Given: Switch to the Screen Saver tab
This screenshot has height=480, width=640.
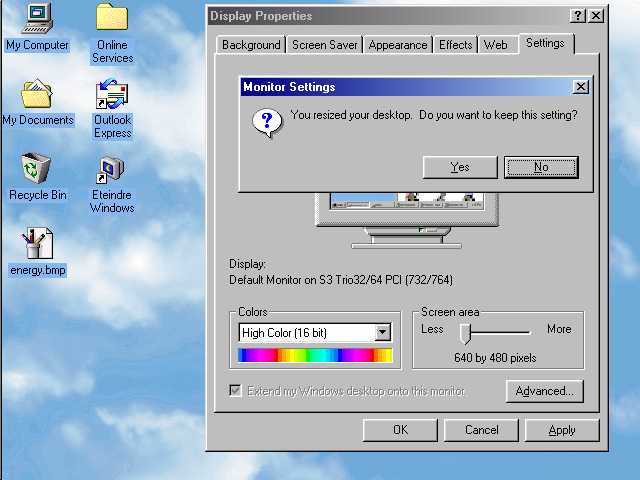Looking at the screenshot, I should click(x=325, y=45).
